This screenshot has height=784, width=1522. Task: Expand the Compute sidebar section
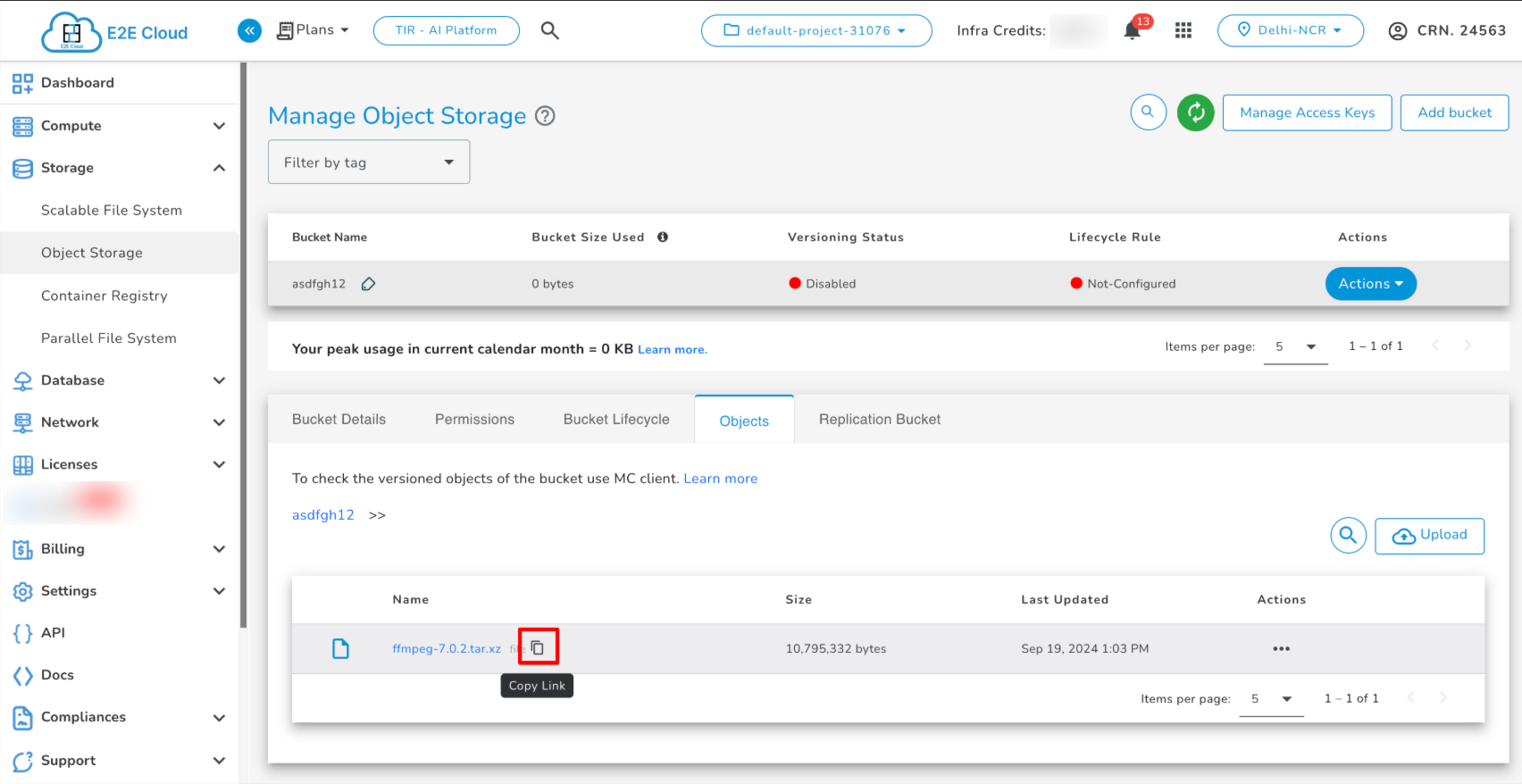(120, 126)
